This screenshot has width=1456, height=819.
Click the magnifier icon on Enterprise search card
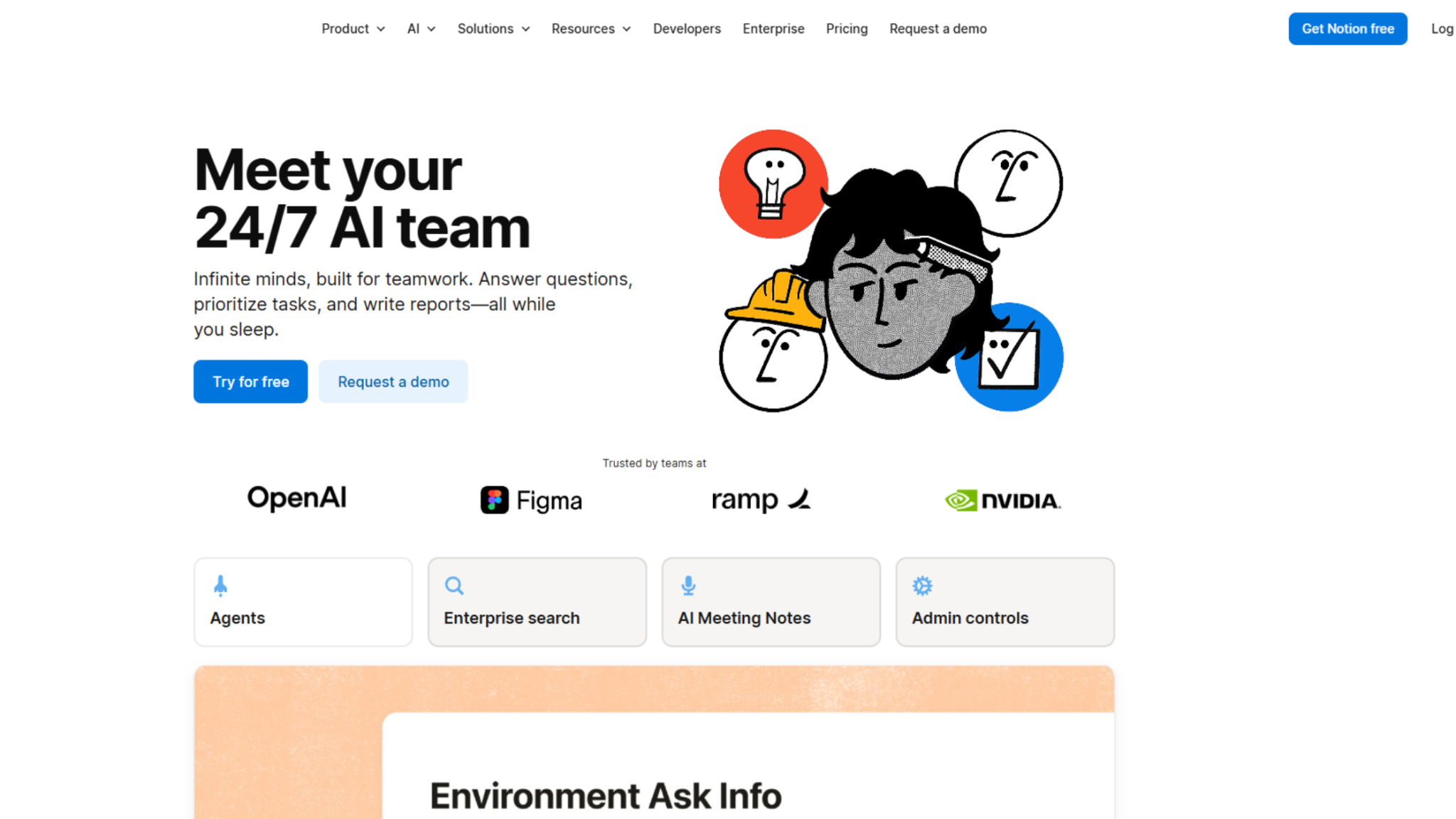[454, 586]
